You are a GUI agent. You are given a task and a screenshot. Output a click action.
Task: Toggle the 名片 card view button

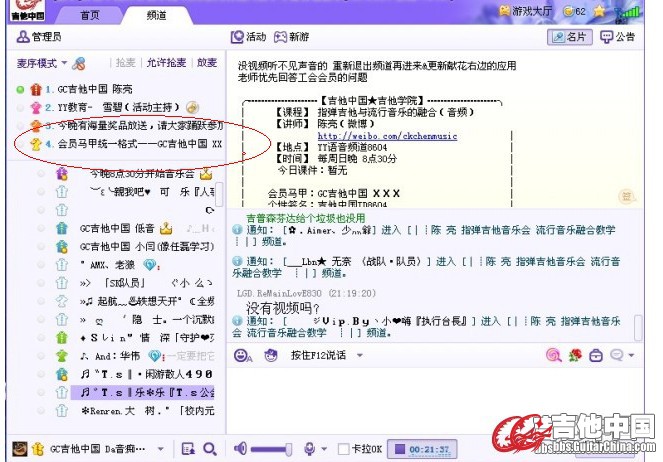pos(569,37)
